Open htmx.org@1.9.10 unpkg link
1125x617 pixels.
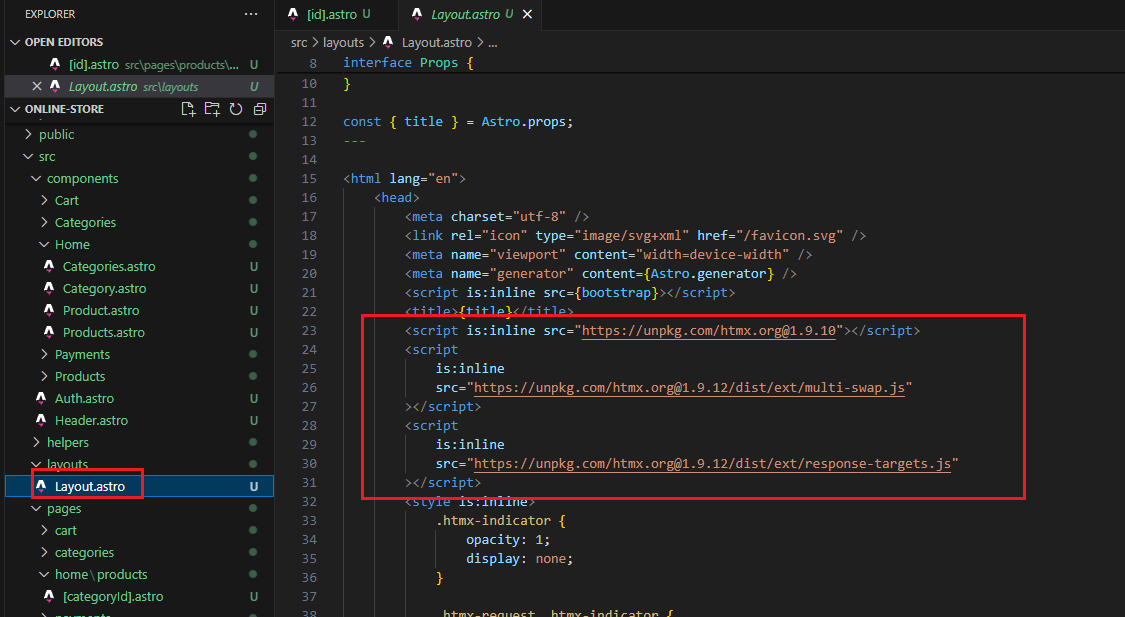pyautogui.click(x=709, y=331)
